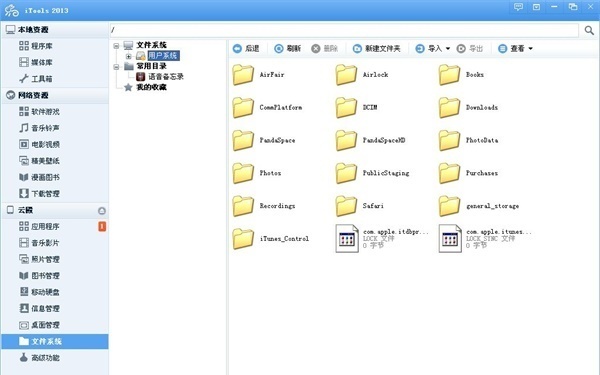This screenshot has width=600, height=375.
Task: Select the iTunes_Control folder
Action: [x=271, y=238]
